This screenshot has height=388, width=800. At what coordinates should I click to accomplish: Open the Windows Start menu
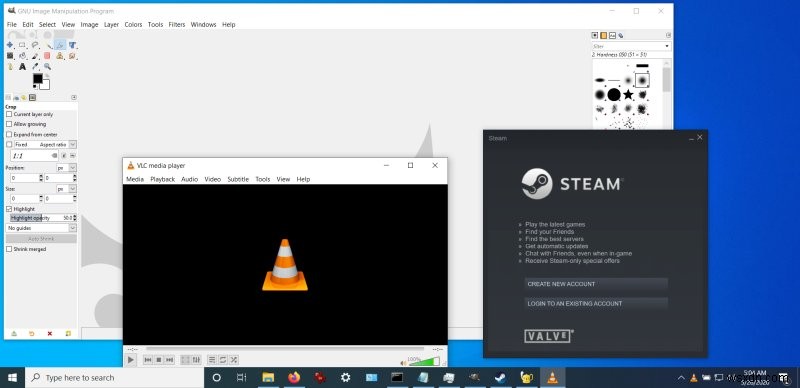point(12,378)
